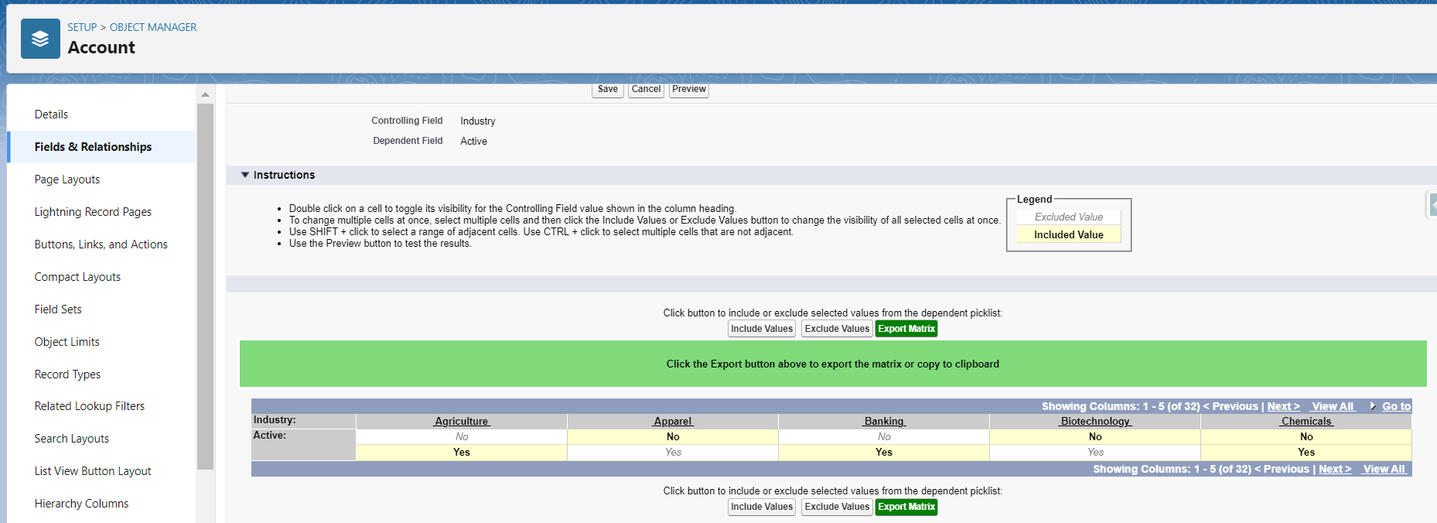Open Buttons, Links, and Actions section
The height and width of the screenshot is (523, 1437).
point(101,244)
